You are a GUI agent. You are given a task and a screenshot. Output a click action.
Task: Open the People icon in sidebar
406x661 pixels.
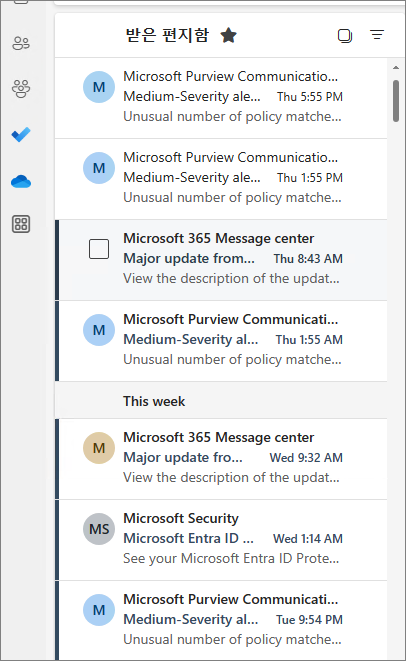[21, 43]
